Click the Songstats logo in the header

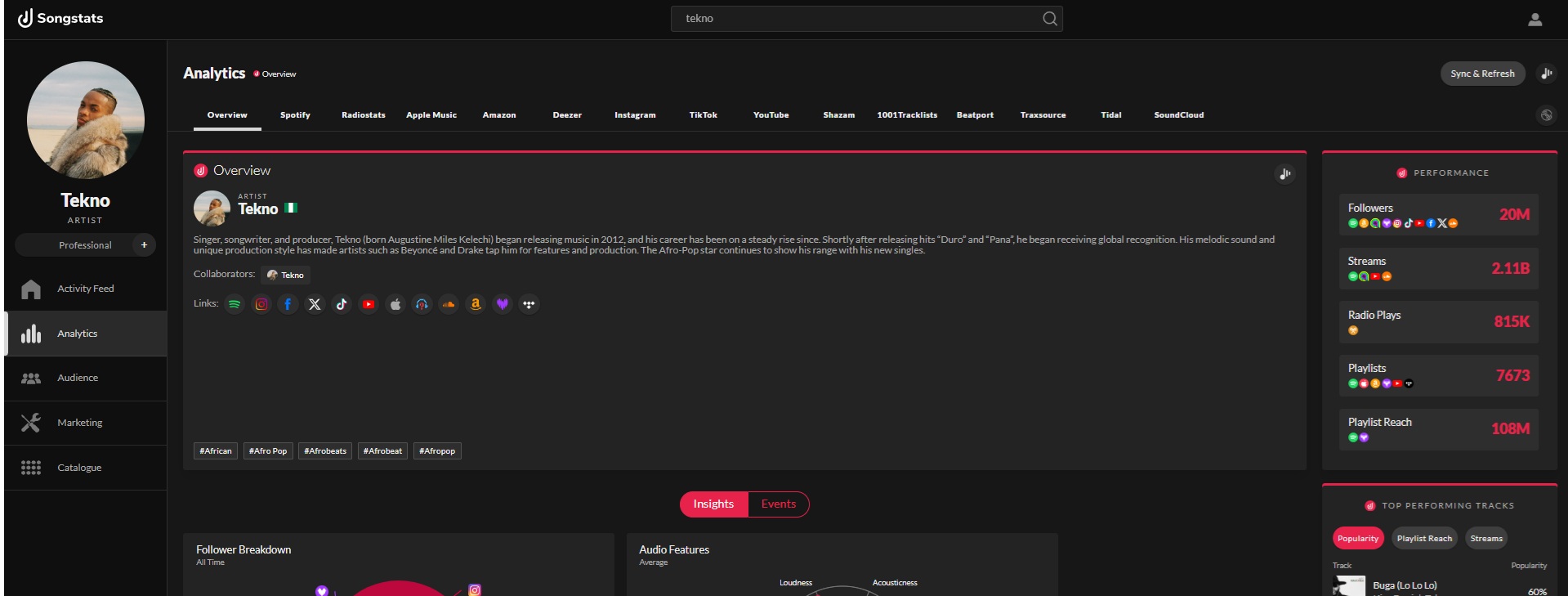coord(60,18)
